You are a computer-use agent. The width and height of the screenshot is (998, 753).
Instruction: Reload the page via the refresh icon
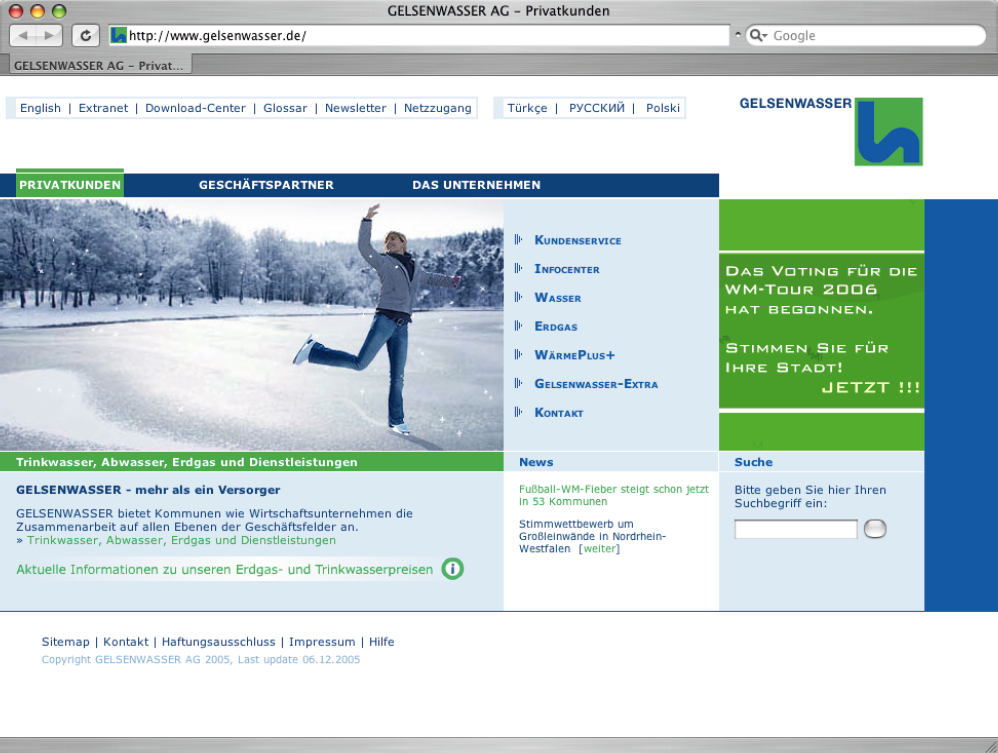coord(85,34)
